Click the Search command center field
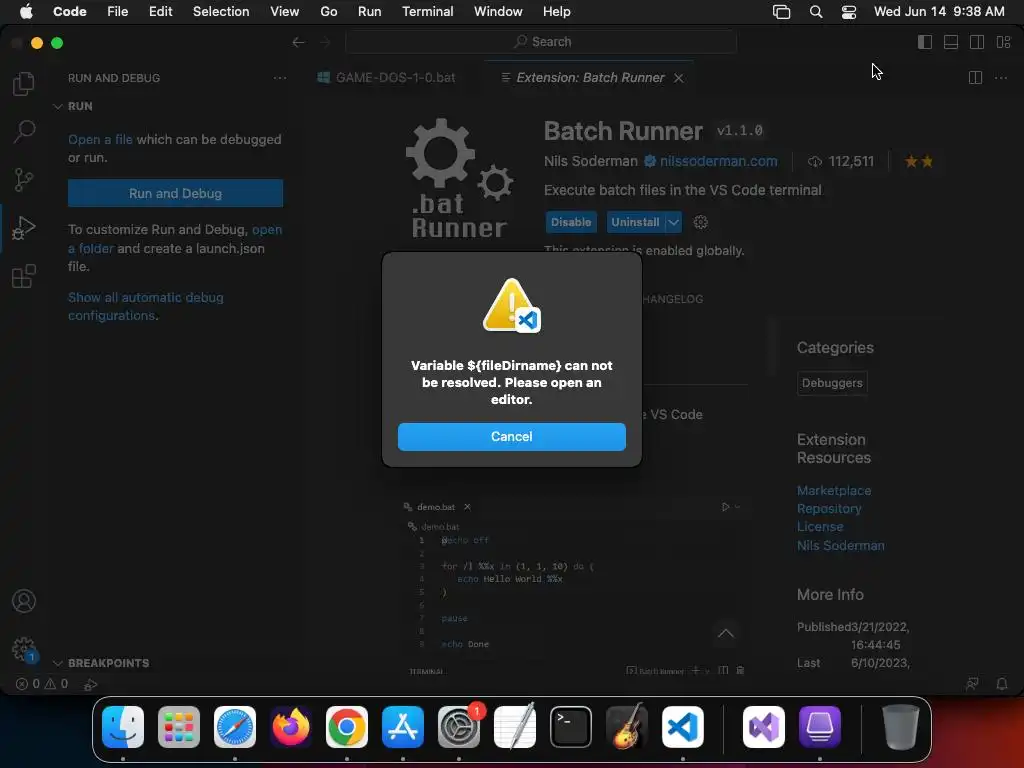1024x768 pixels. coord(541,42)
